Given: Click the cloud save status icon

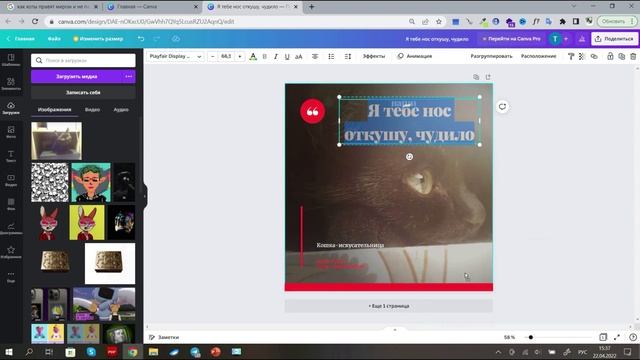Looking at the screenshot, I should [176, 39].
